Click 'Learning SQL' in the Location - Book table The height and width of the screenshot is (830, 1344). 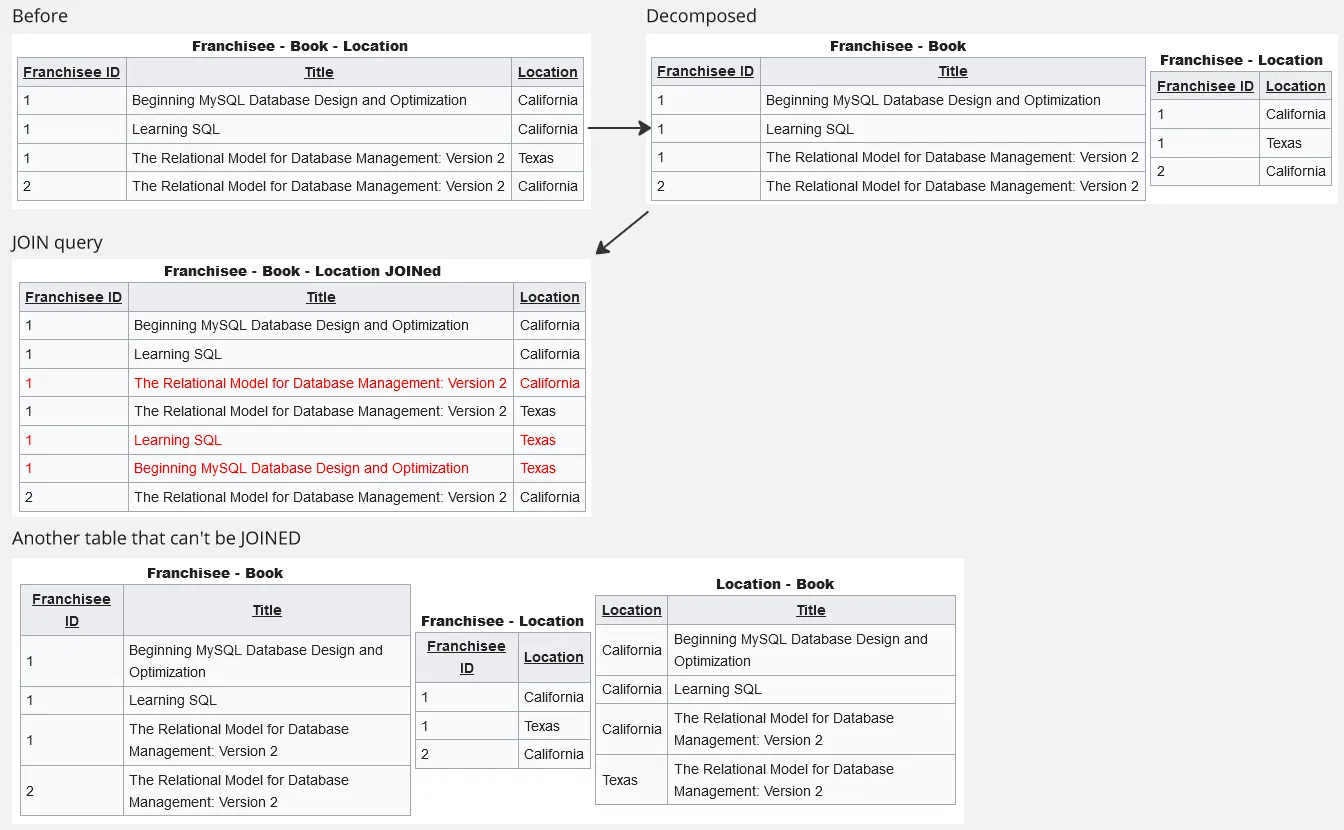pos(717,689)
